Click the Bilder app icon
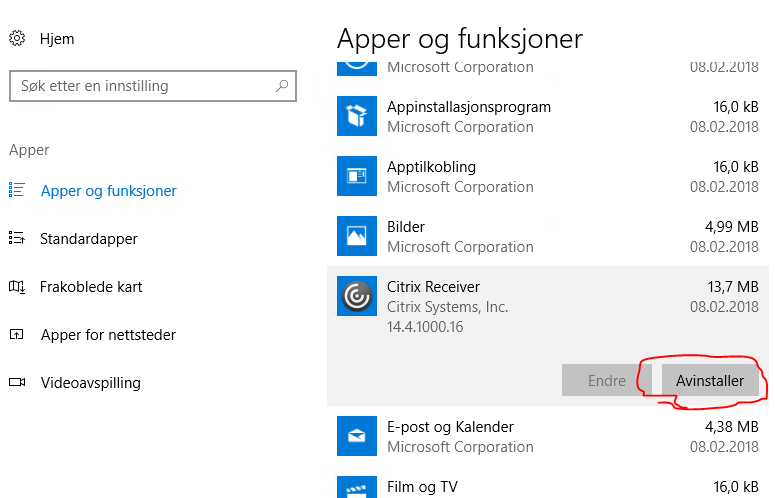The image size is (775, 498). [x=357, y=236]
